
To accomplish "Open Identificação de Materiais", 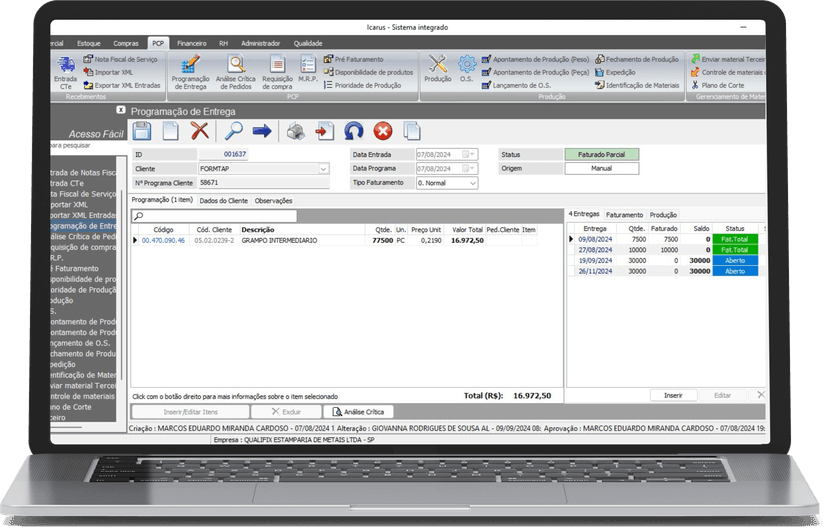I will click(637, 85).
